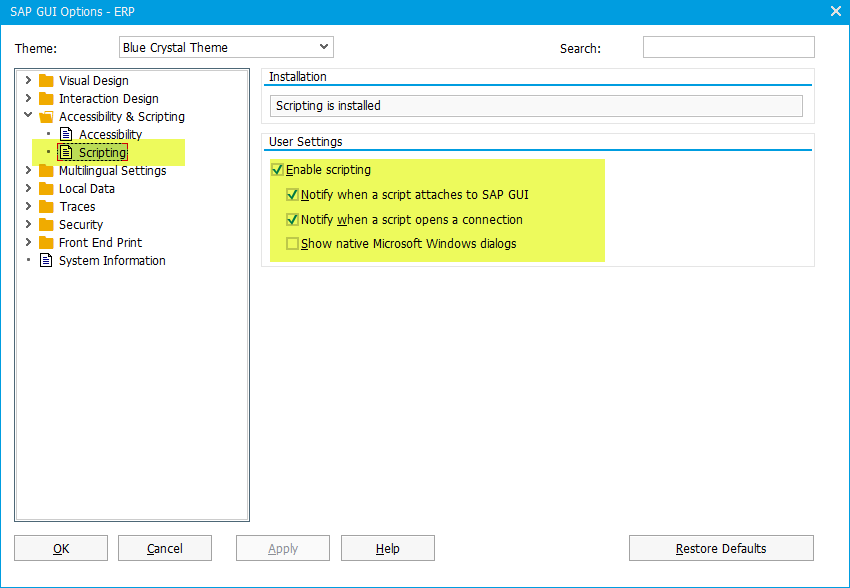Select the Accessibility & Scripting tree label
The width and height of the screenshot is (850, 588).
[x=121, y=117]
